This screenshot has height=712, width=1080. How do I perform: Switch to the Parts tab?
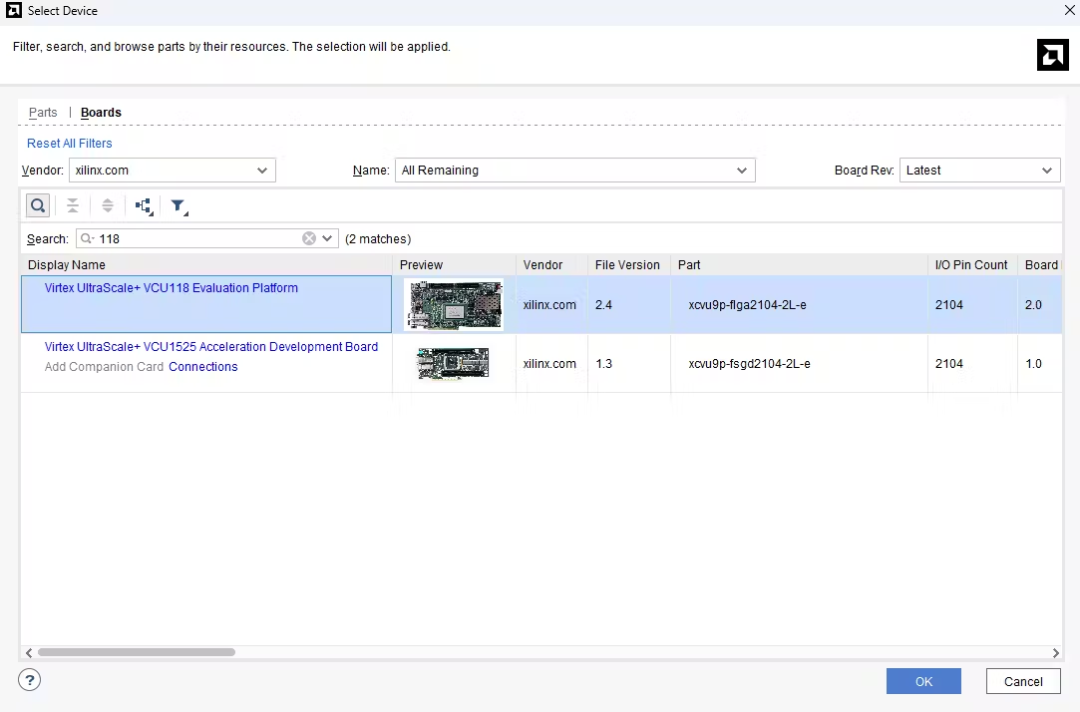tap(43, 113)
